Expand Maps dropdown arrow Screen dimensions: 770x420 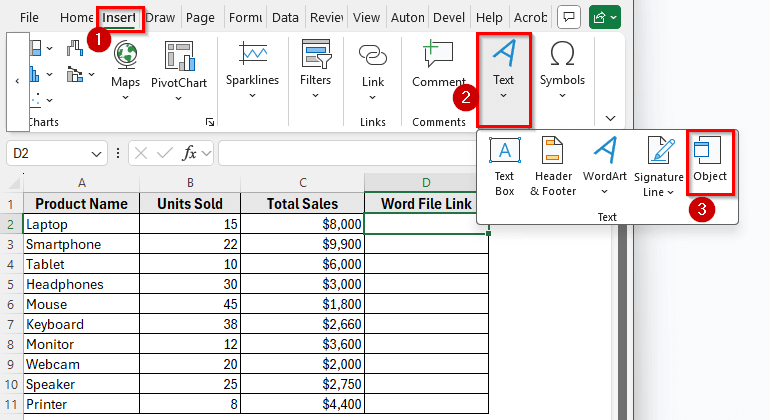[125, 98]
